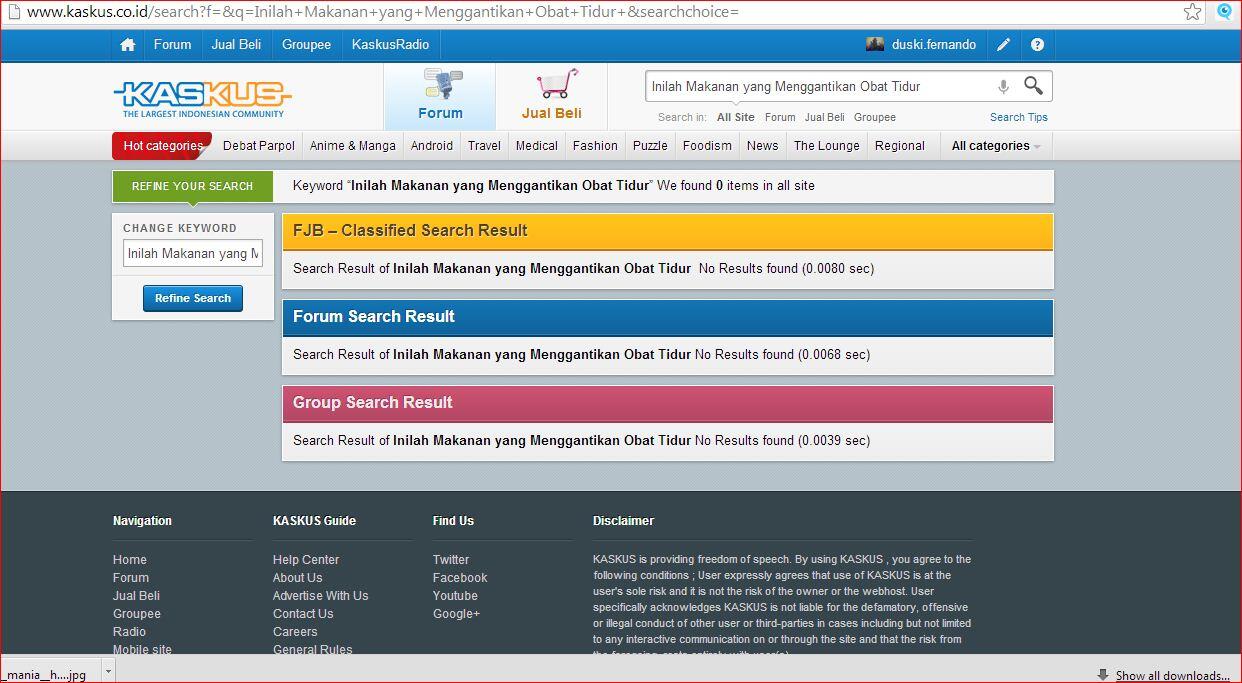This screenshot has height=683, width=1242.
Task: Click the home icon in the top navigation bar
Action: pyautogui.click(x=127, y=45)
